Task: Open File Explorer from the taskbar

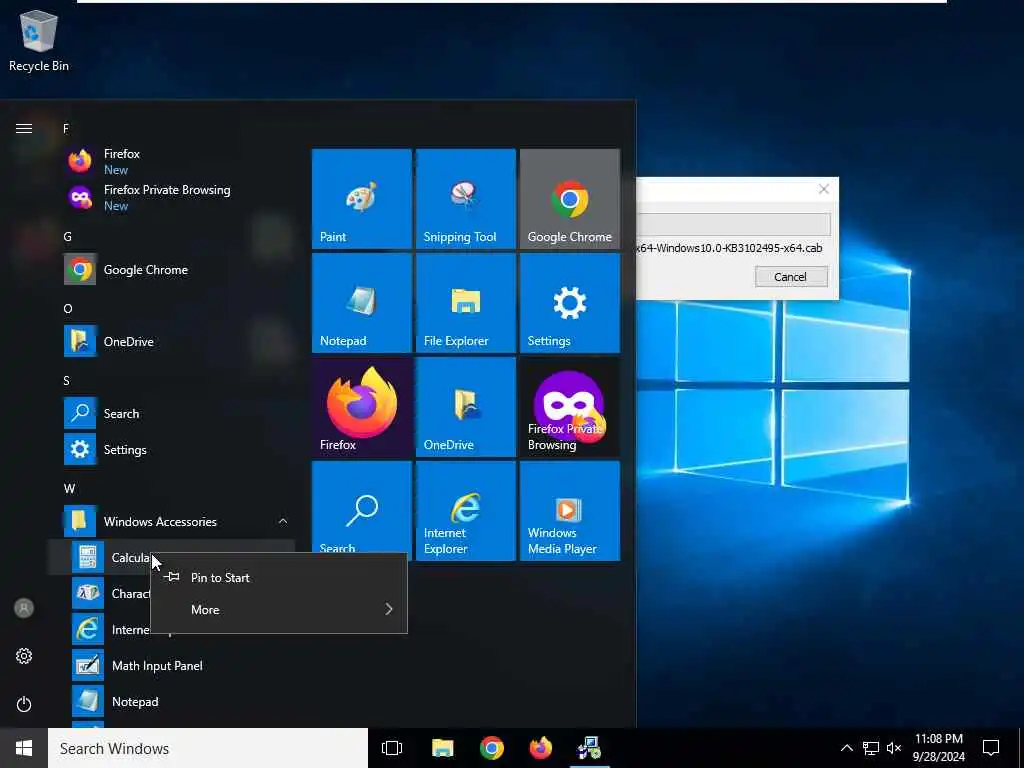Action: tap(443, 748)
